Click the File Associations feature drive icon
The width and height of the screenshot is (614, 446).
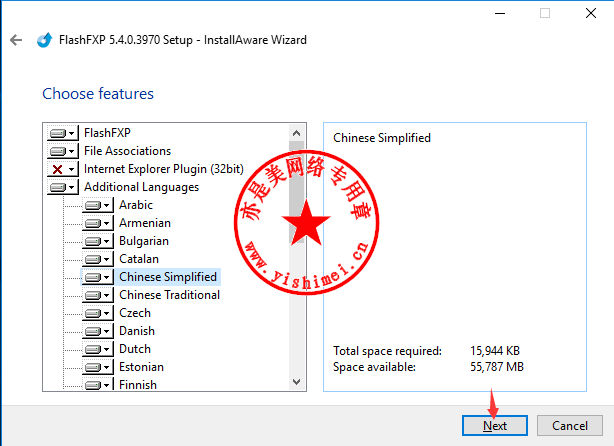[x=58, y=151]
